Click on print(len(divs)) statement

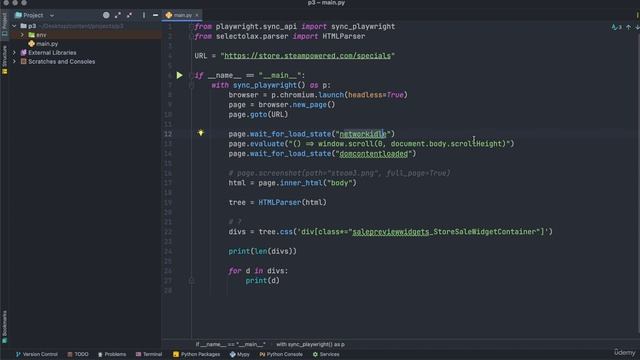262,251
